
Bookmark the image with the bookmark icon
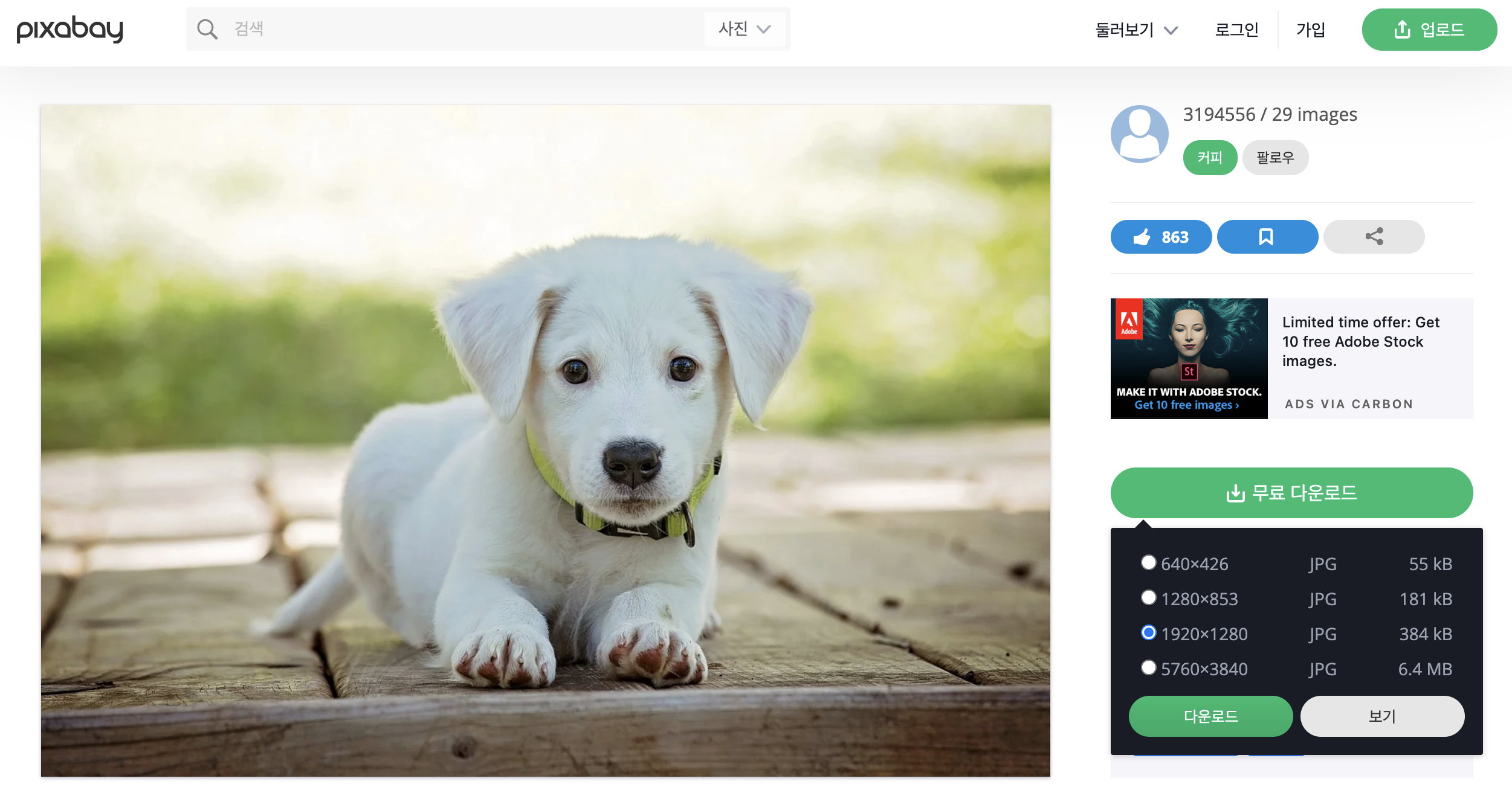coord(1267,237)
